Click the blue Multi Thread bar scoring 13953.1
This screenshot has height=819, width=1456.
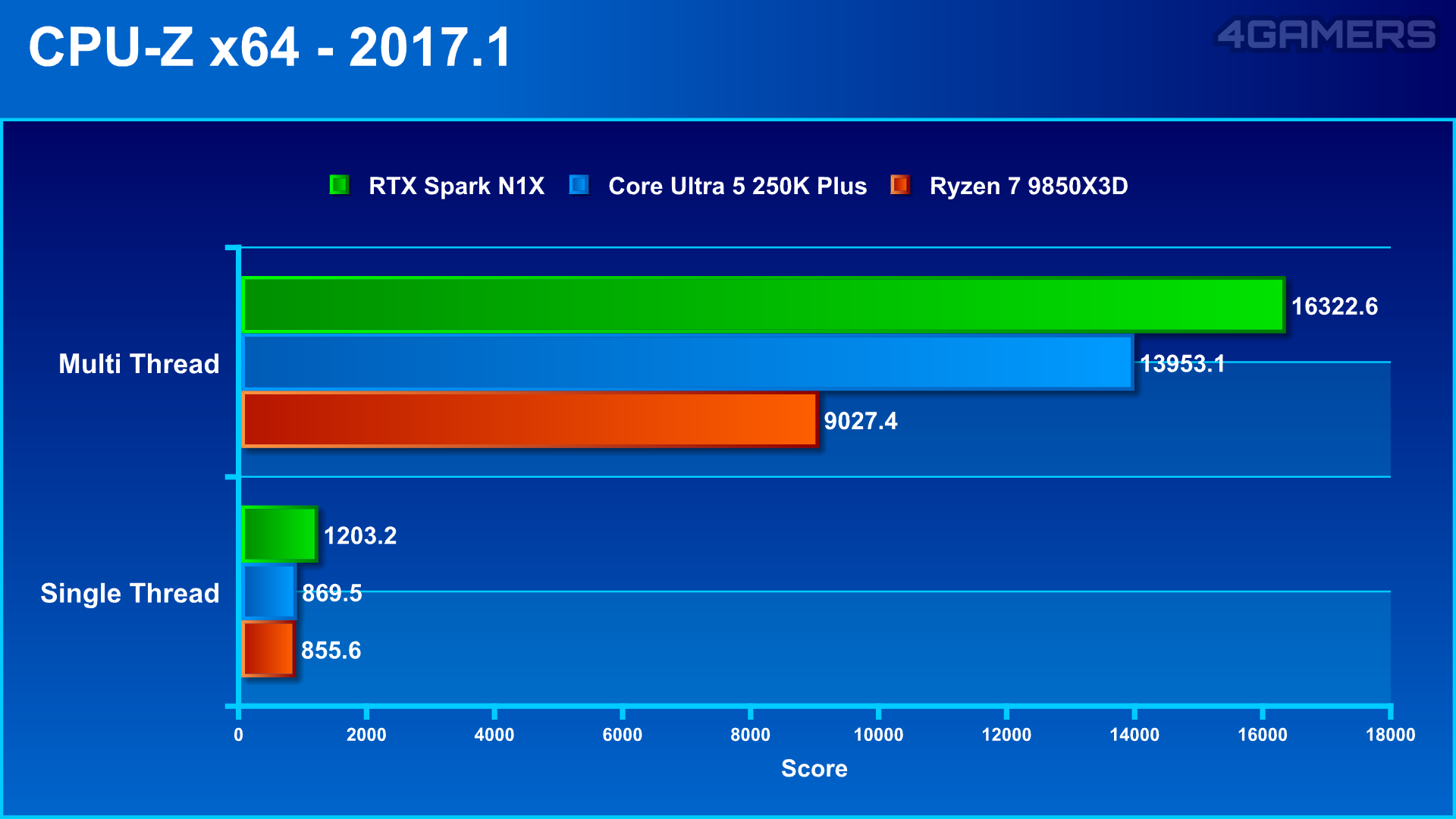pos(687,362)
